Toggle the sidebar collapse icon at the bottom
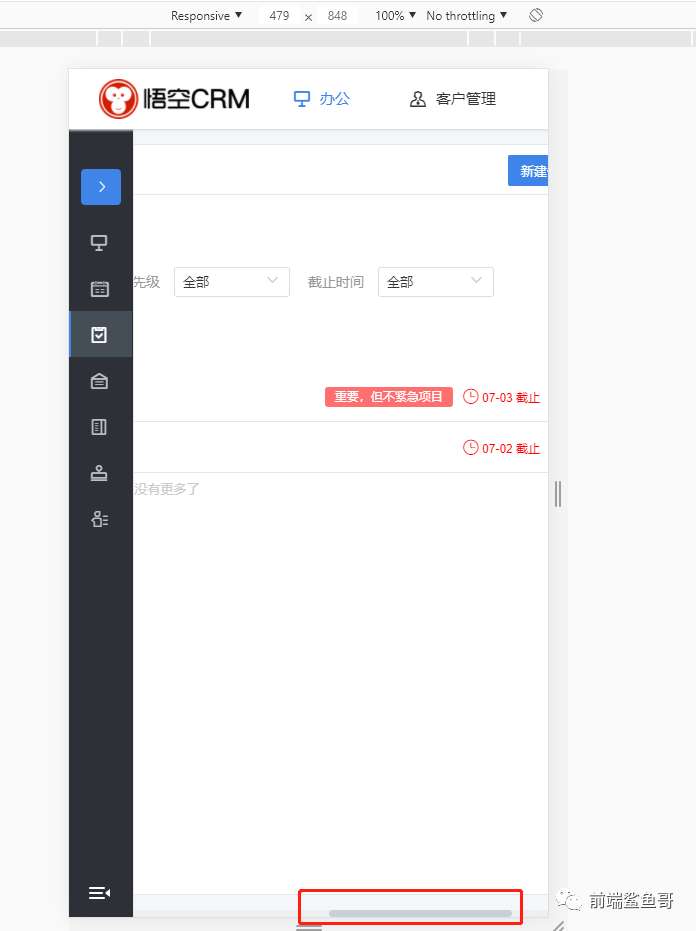The image size is (696, 931). (x=99, y=892)
